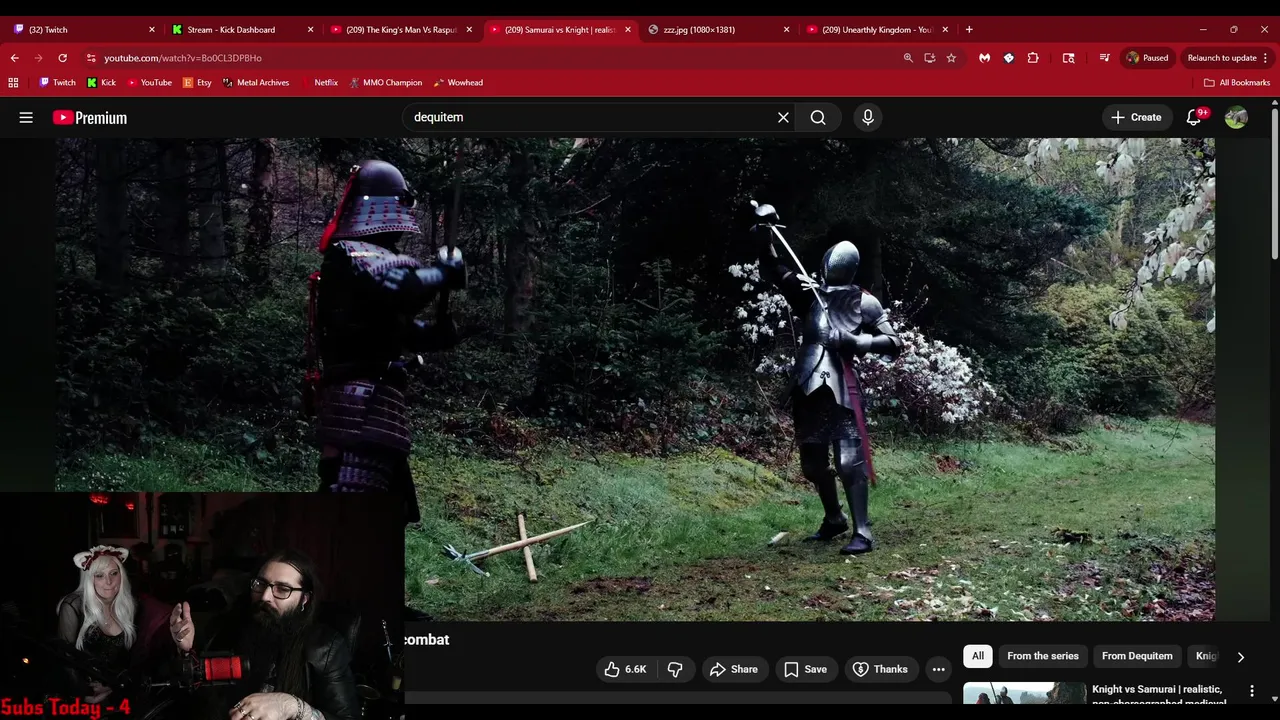Open the Metal Archives bookmark
The image size is (1280, 720).
256,83
